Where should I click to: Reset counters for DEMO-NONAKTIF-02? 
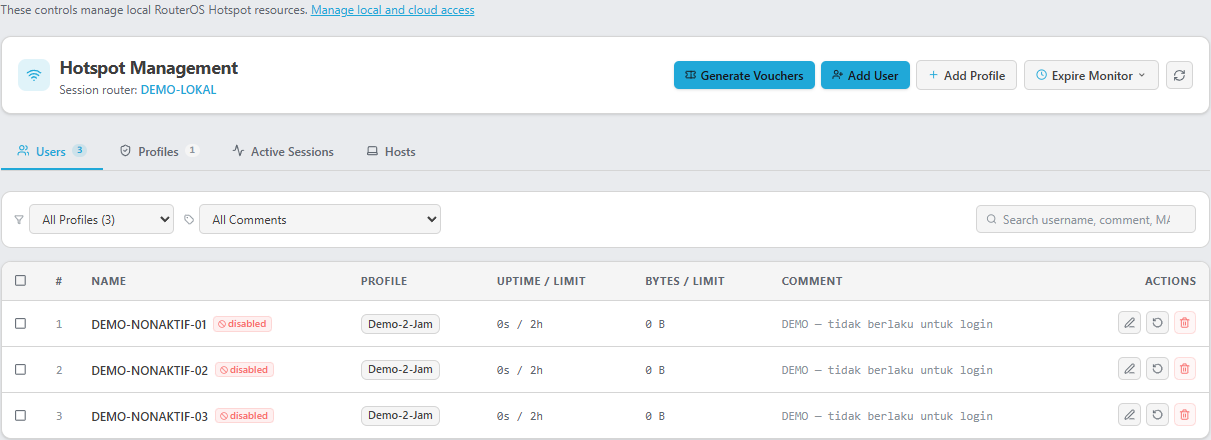(x=1157, y=369)
